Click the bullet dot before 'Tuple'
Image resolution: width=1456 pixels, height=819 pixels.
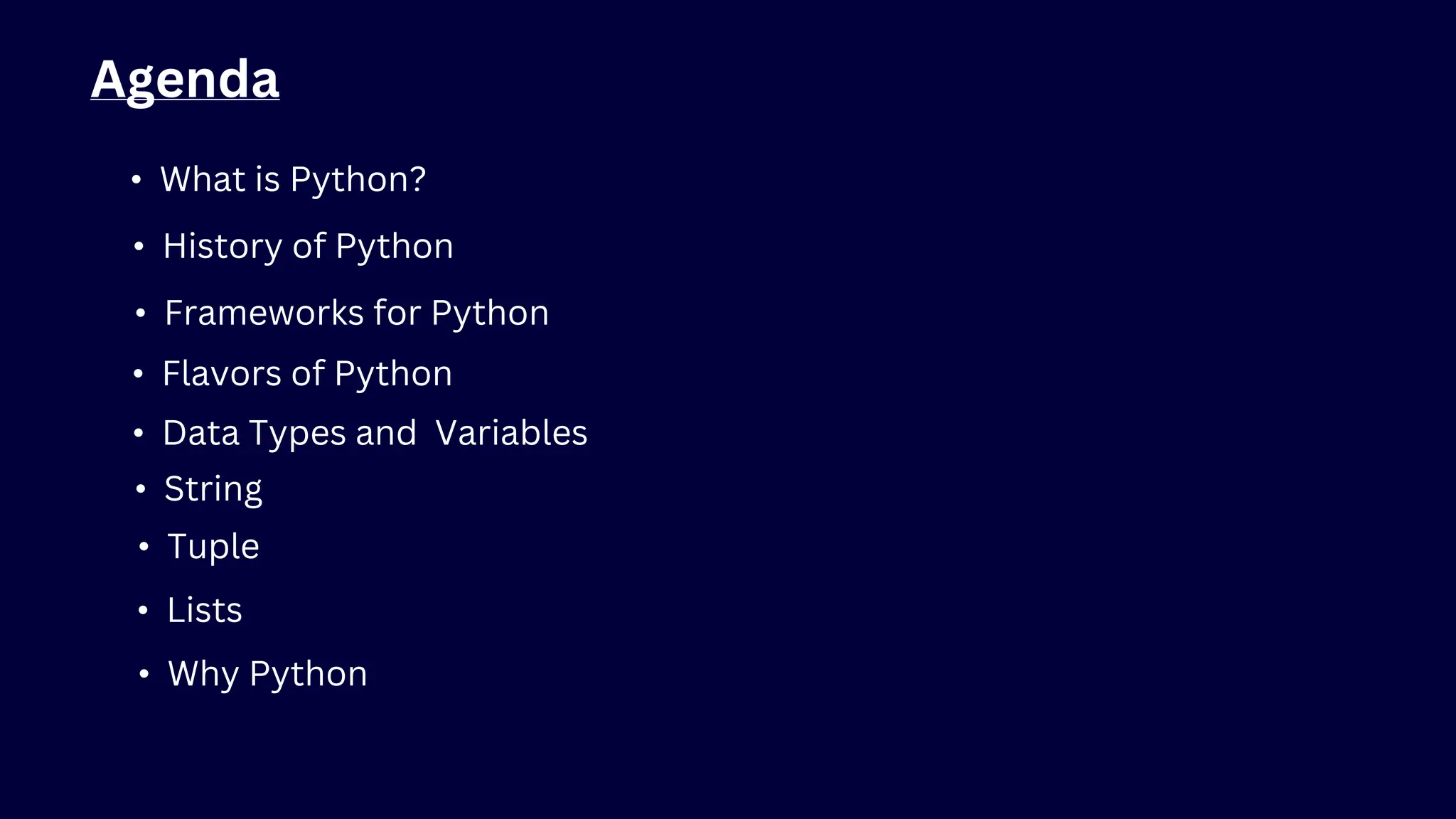(144, 546)
